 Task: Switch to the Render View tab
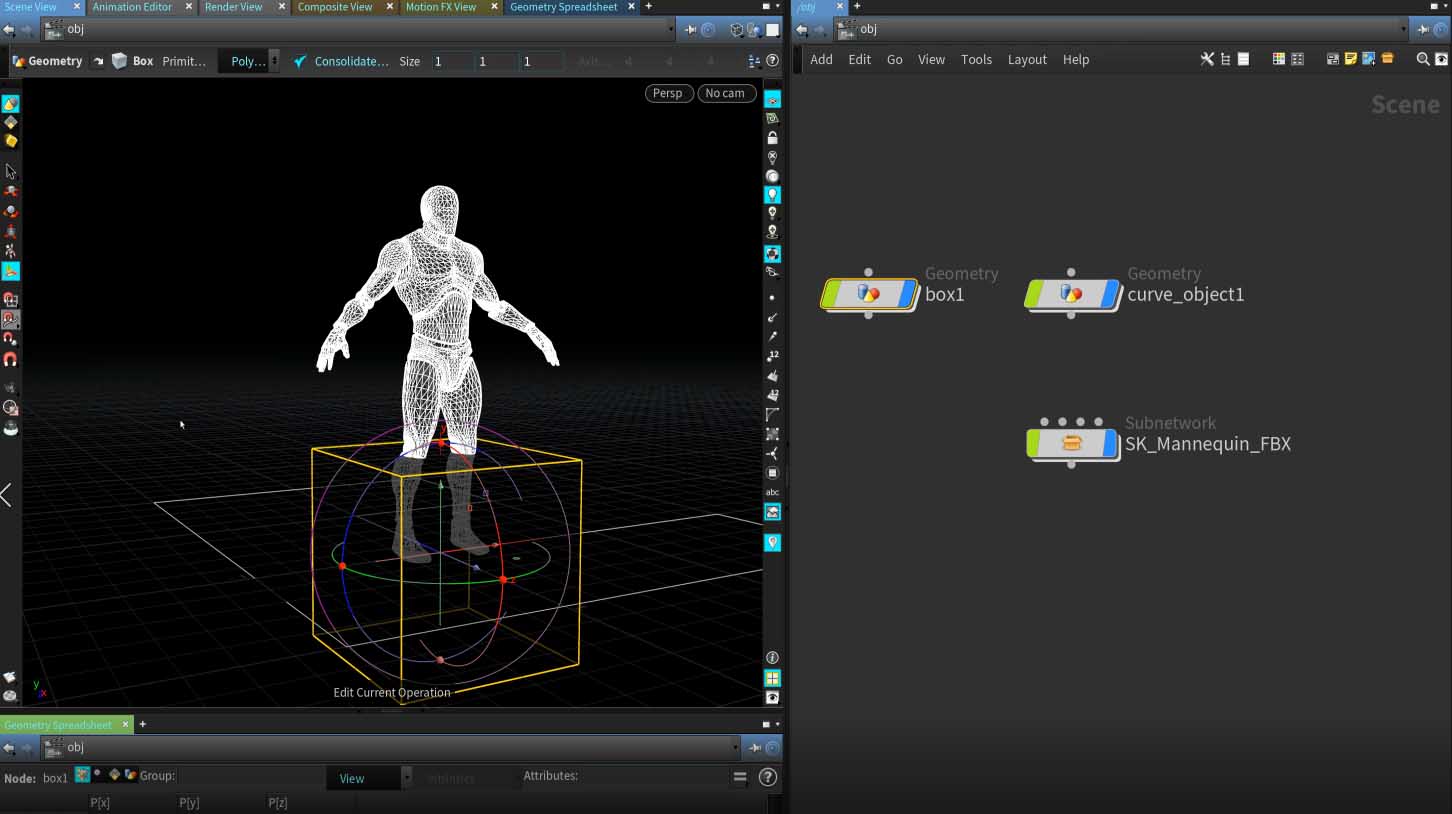pos(233,7)
